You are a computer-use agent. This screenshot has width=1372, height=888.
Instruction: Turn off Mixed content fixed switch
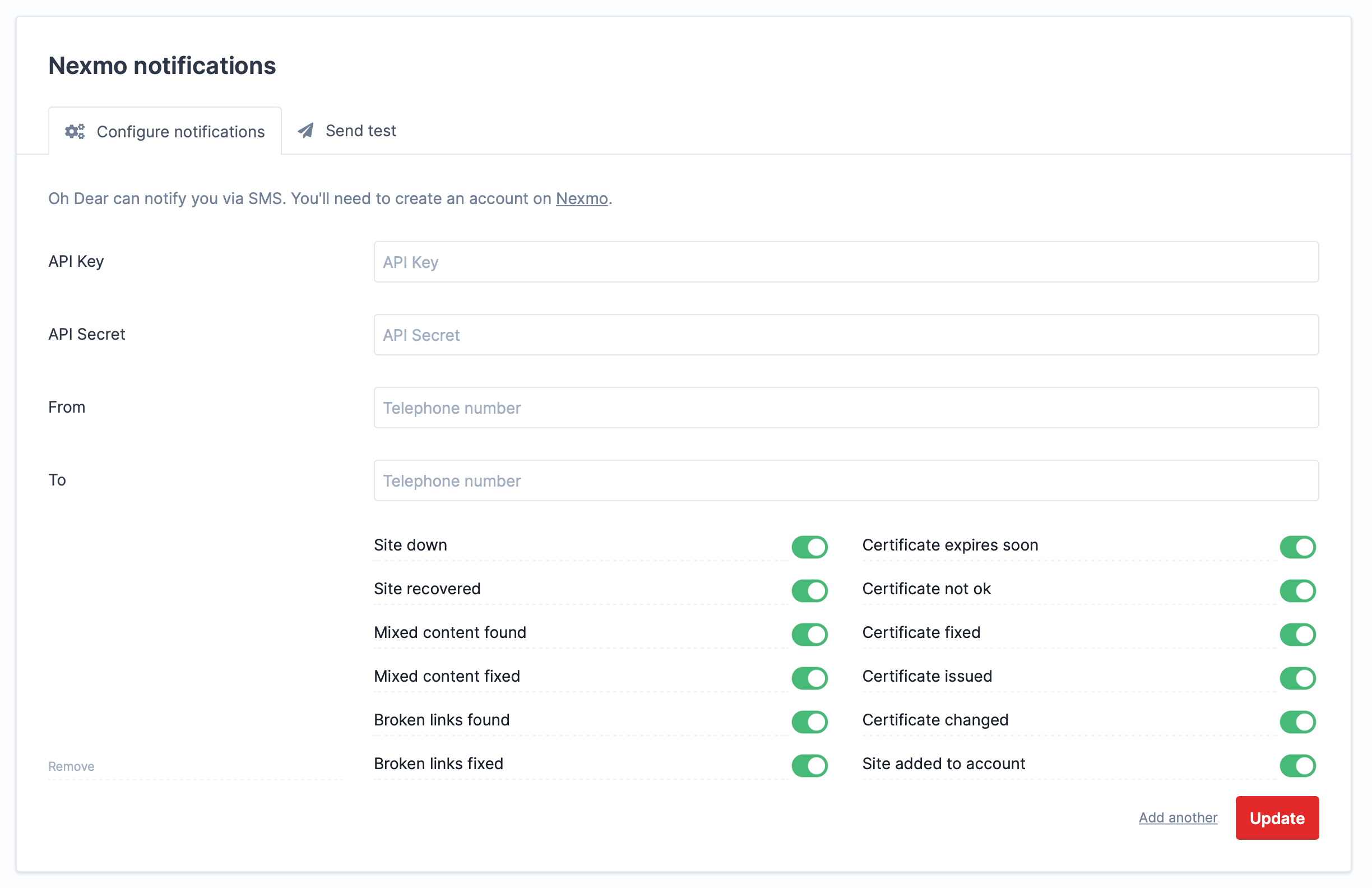809,678
